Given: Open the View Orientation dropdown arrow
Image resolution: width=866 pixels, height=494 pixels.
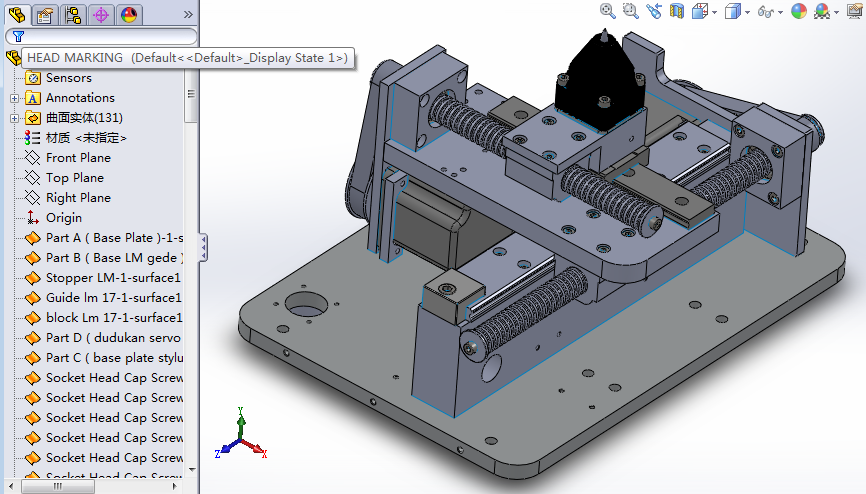Looking at the screenshot, I should click(715, 12).
